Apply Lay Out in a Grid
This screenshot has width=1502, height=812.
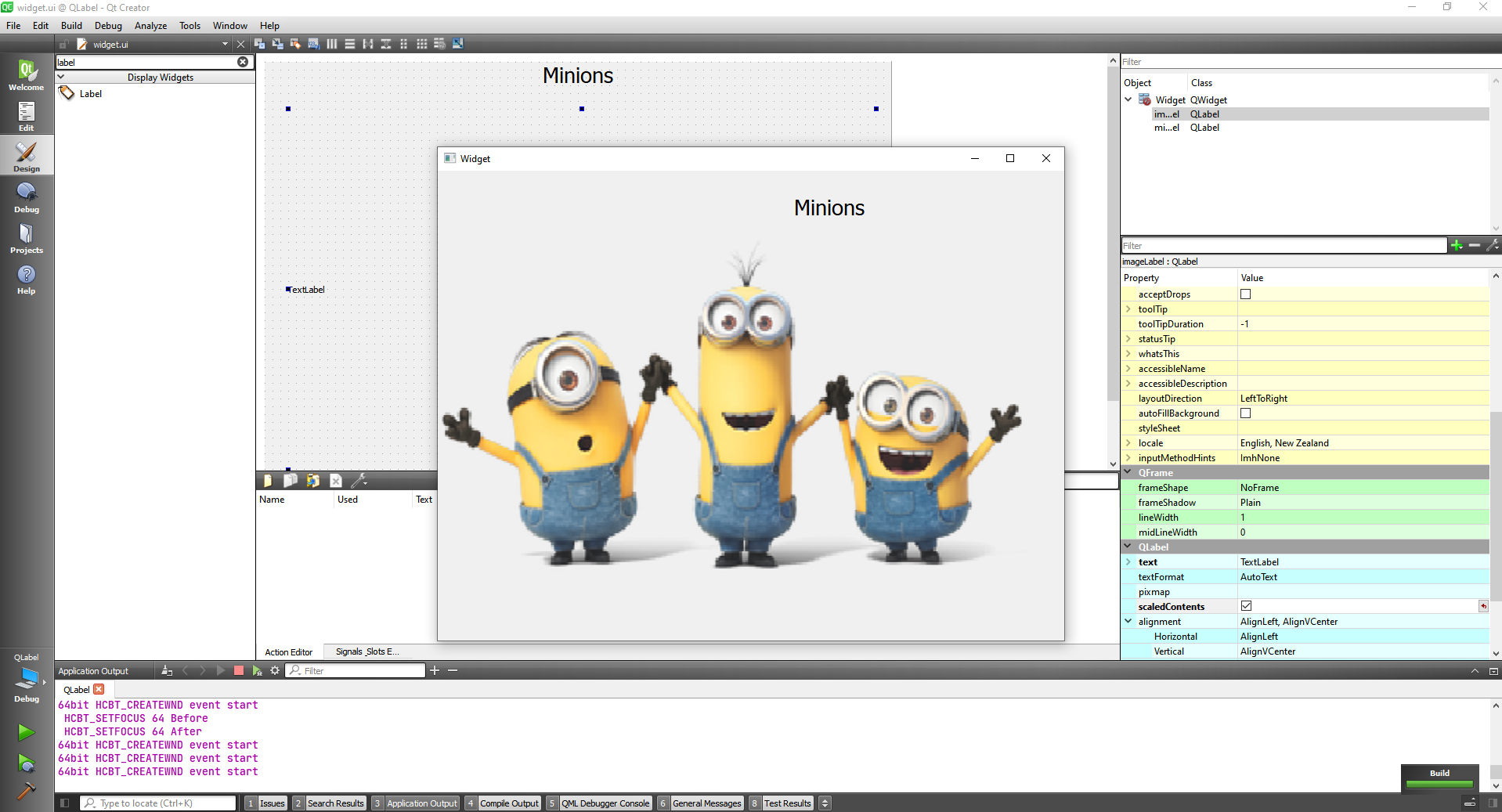pyautogui.click(x=422, y=44)
